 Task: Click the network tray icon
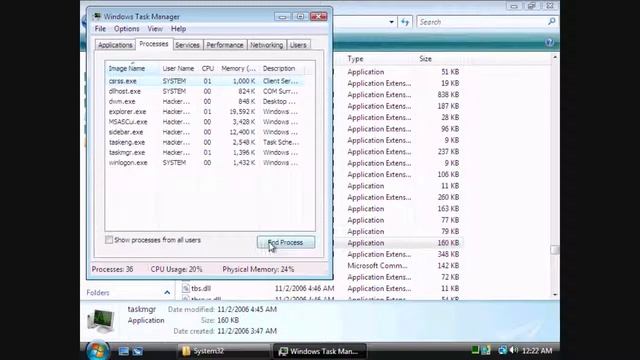(502, 350)
